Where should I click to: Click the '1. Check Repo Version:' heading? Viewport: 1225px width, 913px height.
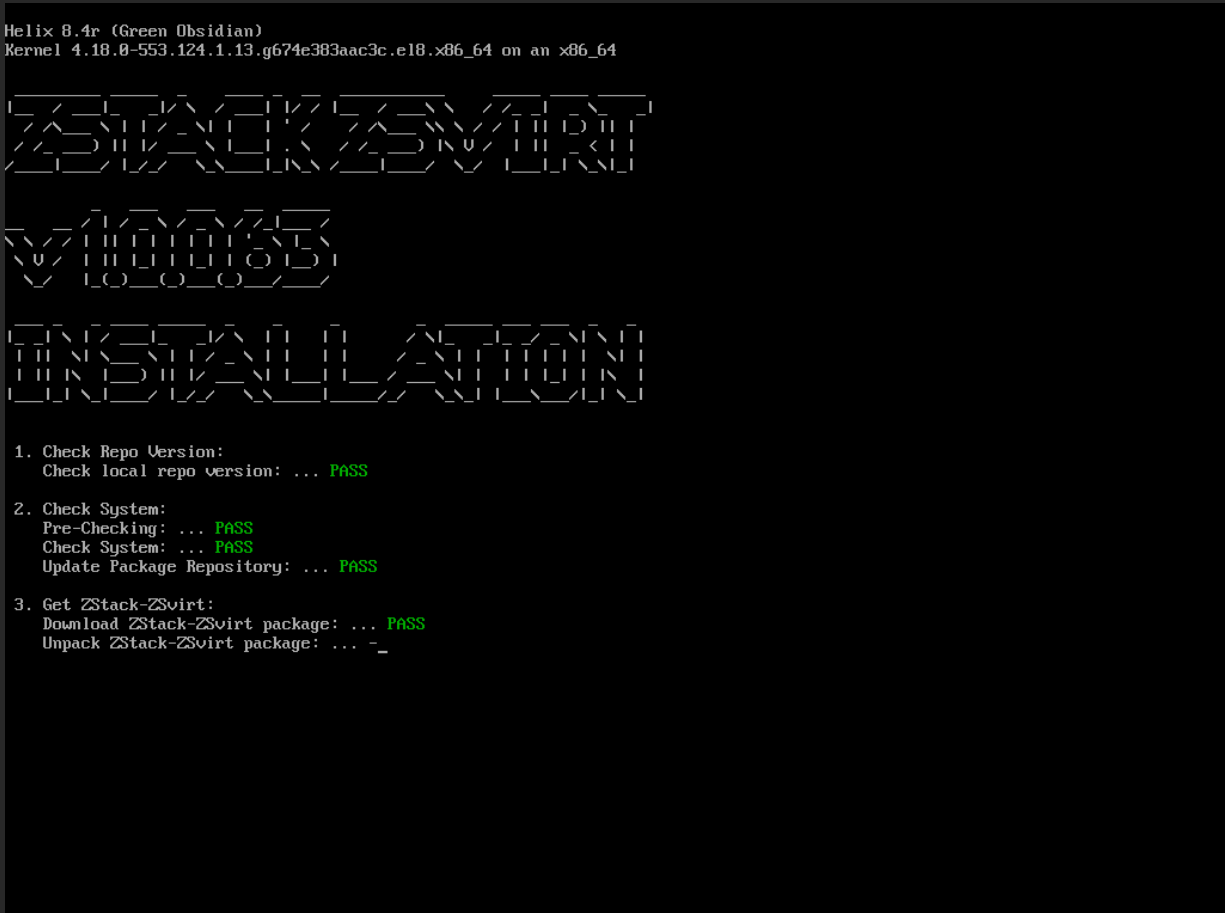tap(119, 452)
